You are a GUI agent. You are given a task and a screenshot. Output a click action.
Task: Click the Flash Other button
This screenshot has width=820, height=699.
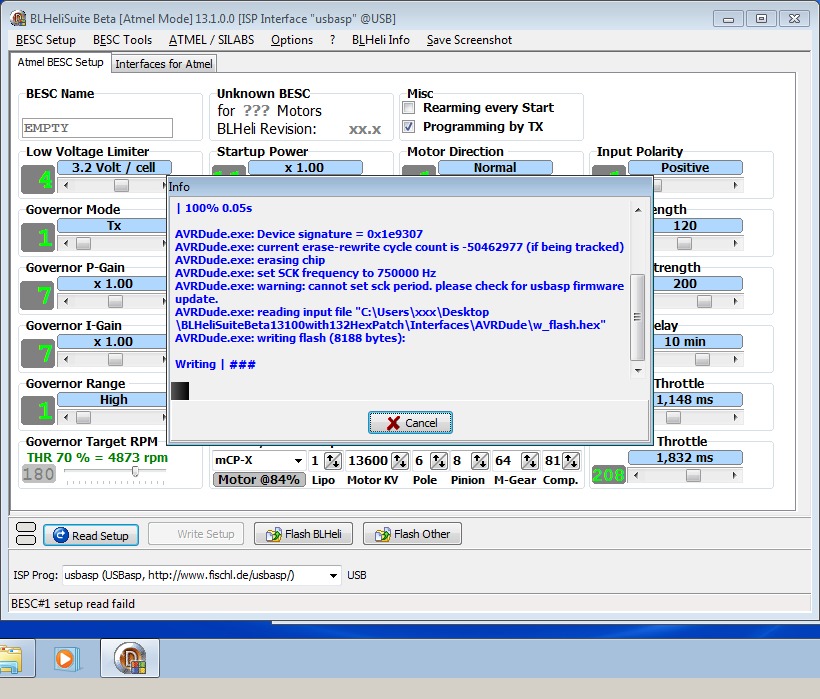coord(412,534)
